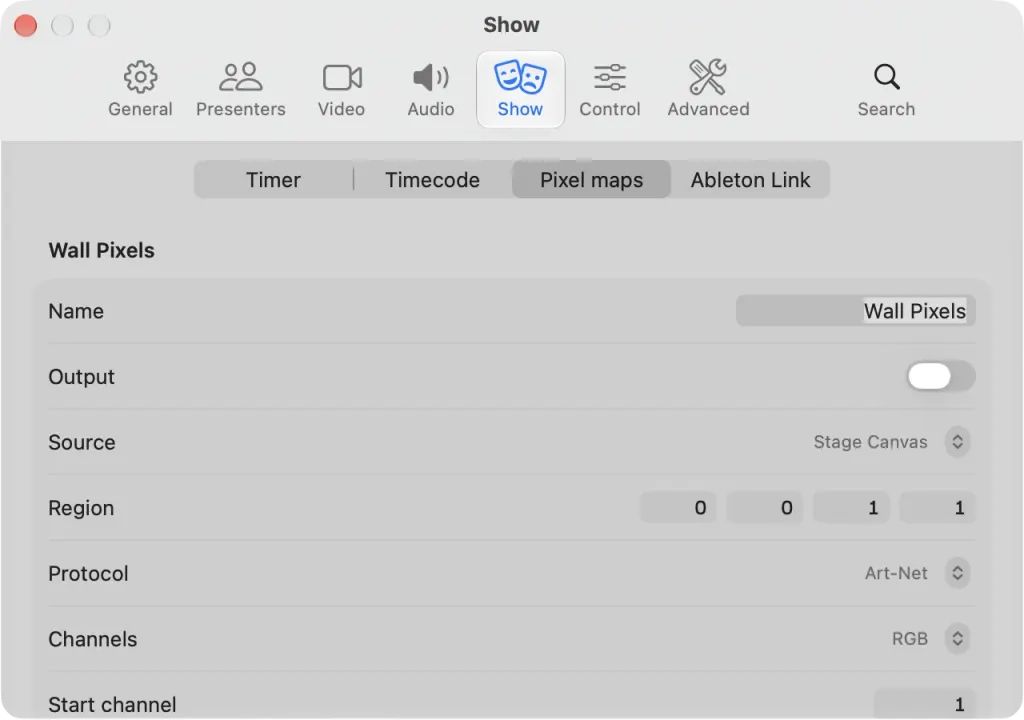This screenshot has width=1024, height=720.
Task: Click the Name row label
Action: pyautogui.click(x=76, y=311)
